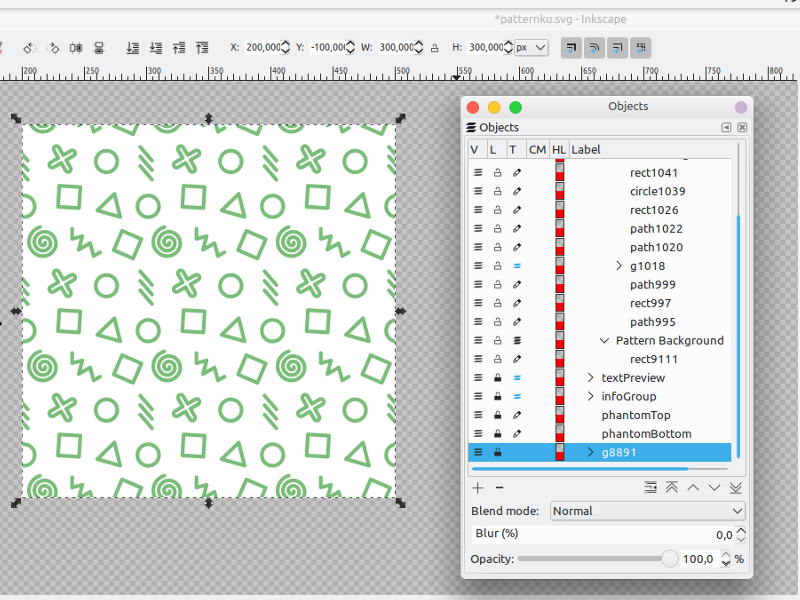The height and width of the screenshot is (600, 800).
Task: Click the Lower selection one step icon
Action: [157, 47]
